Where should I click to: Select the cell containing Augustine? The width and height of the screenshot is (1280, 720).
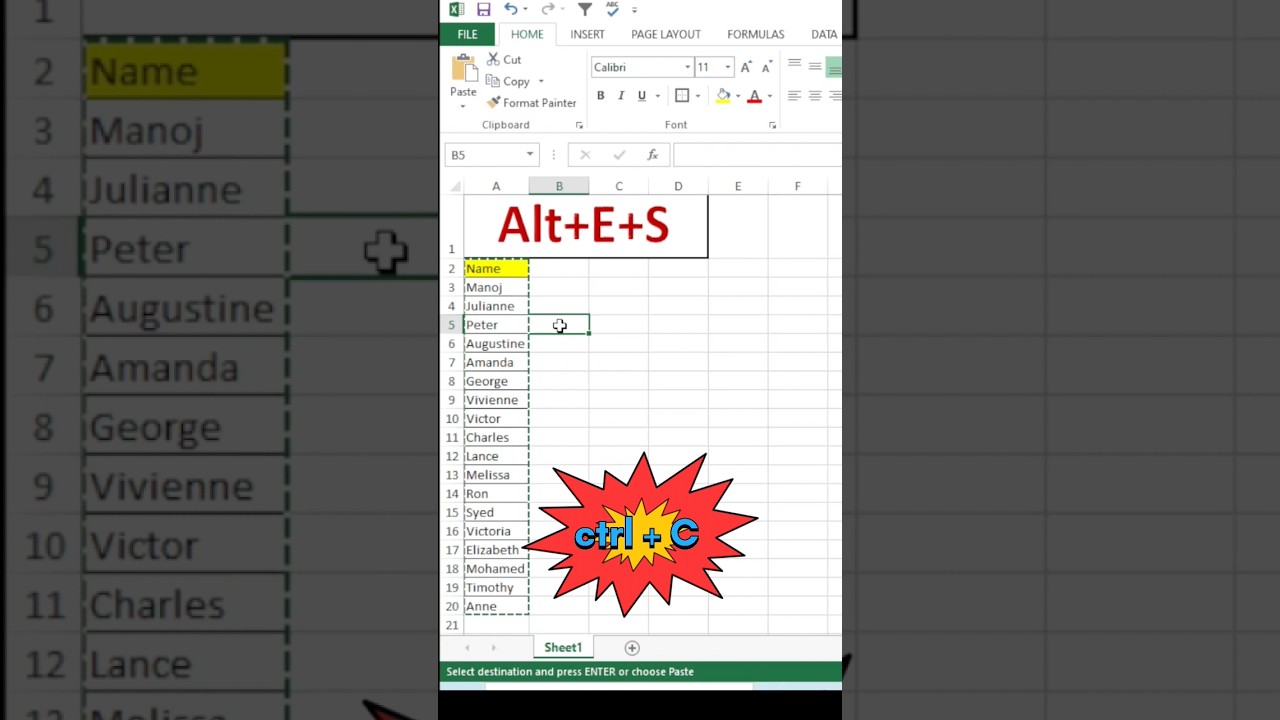[496, 344]
